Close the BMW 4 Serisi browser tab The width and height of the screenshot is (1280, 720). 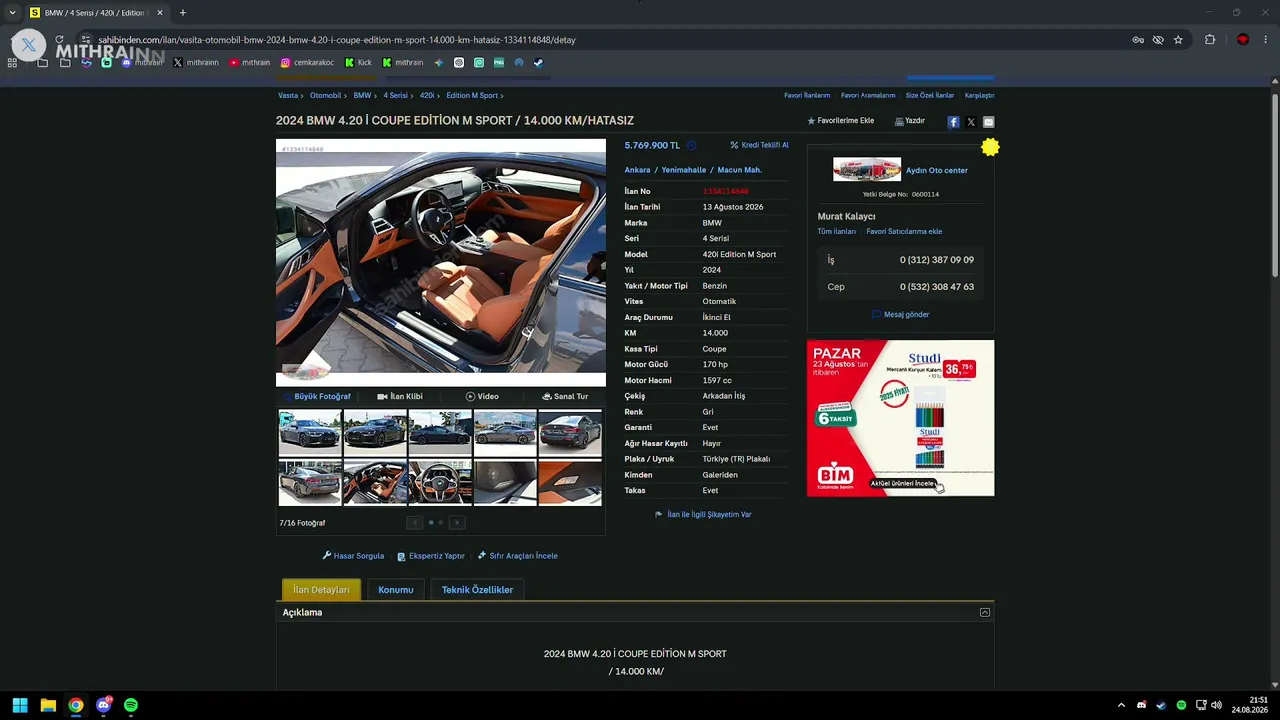point(159,13)
